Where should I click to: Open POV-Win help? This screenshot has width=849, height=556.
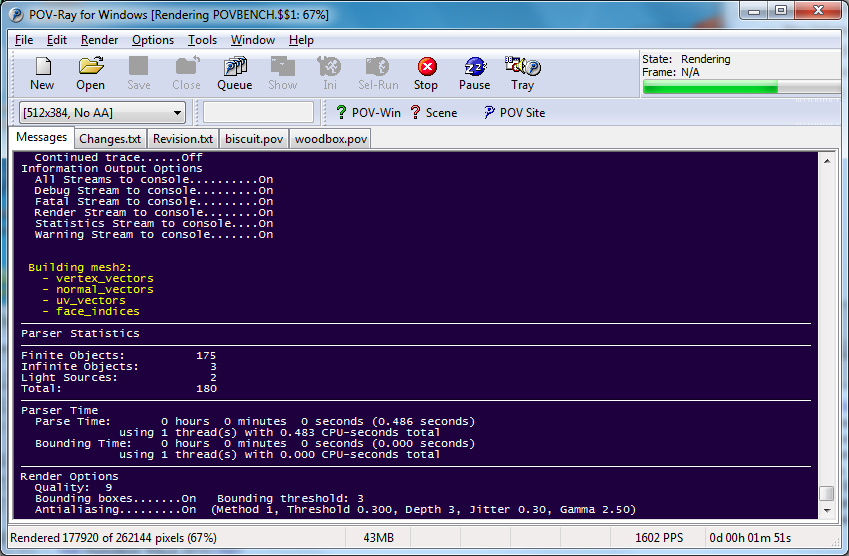tap(368, 113)
